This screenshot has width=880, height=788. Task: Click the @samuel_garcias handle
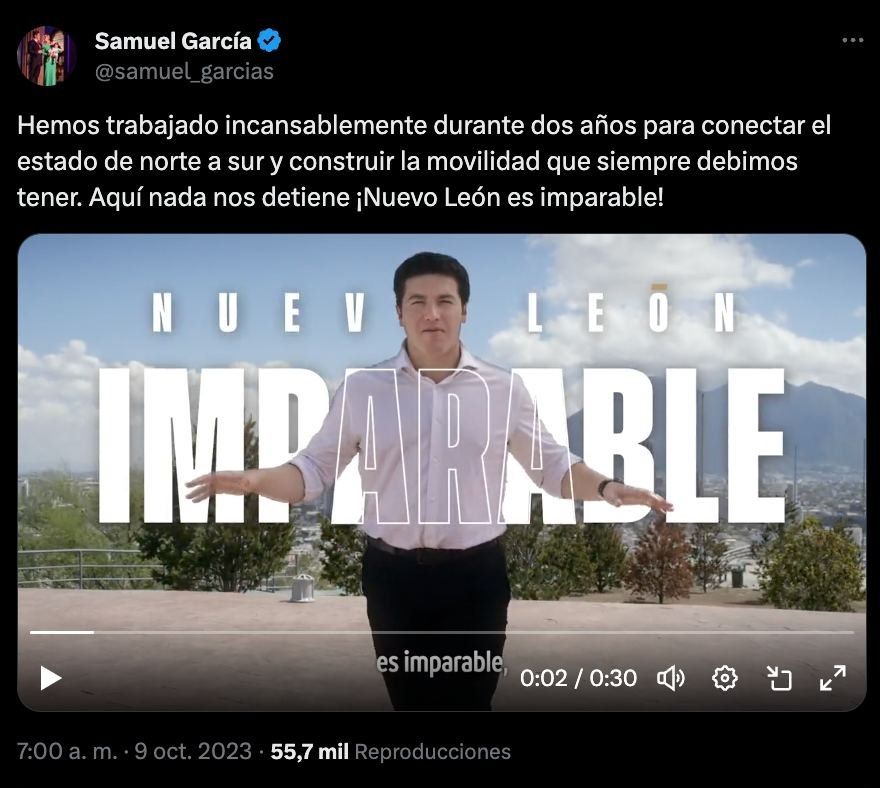pos(184,72)
